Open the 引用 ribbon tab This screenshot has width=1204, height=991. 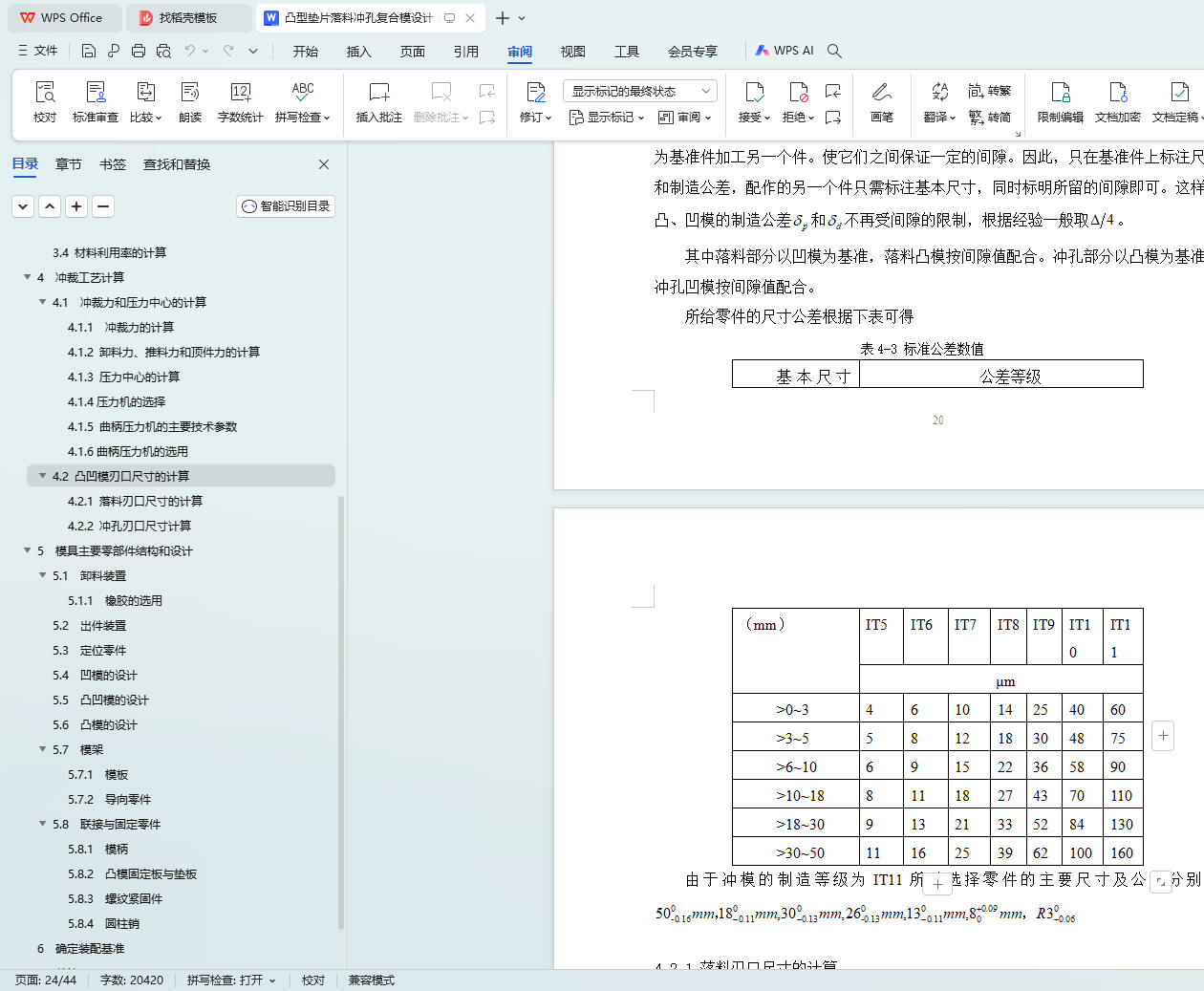(x=466, y=51)
